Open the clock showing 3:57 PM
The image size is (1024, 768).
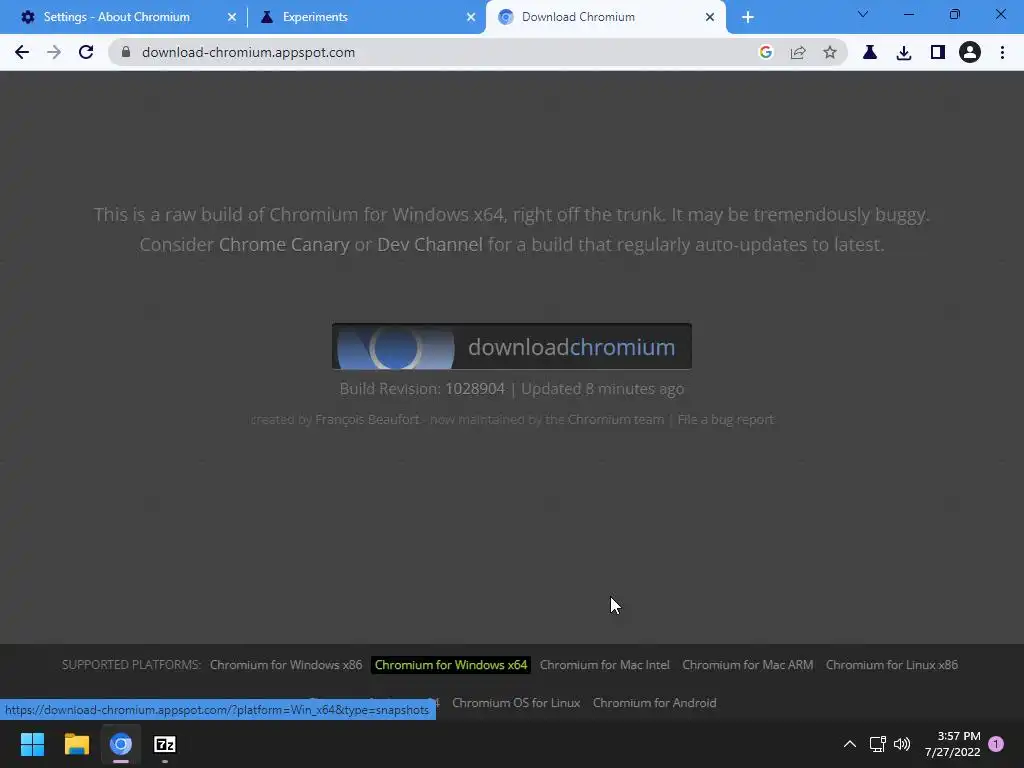[x=952, y=744]
